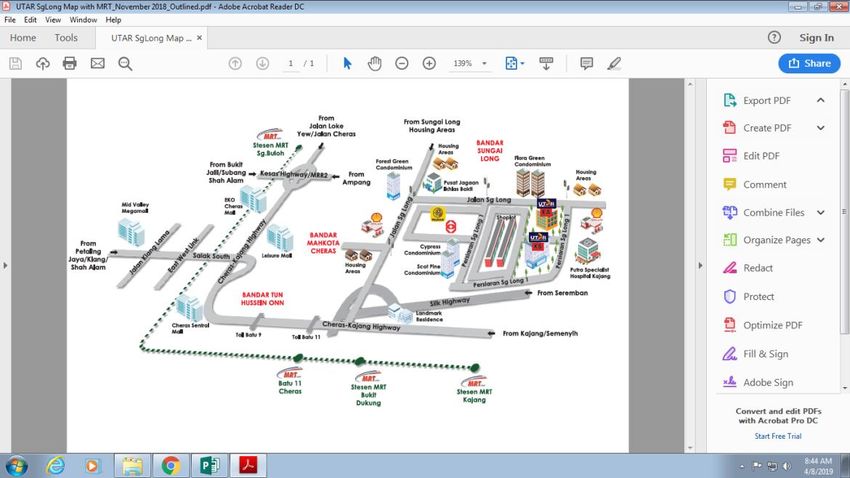Upload file to cloud icon
This screenshot has height=478, width=850.
43,63
